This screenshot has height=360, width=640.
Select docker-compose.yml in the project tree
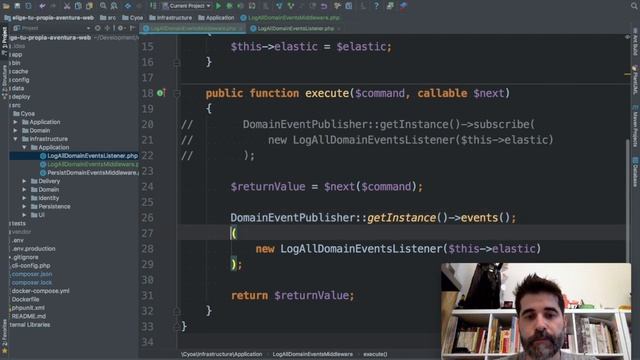click(40, 291)
